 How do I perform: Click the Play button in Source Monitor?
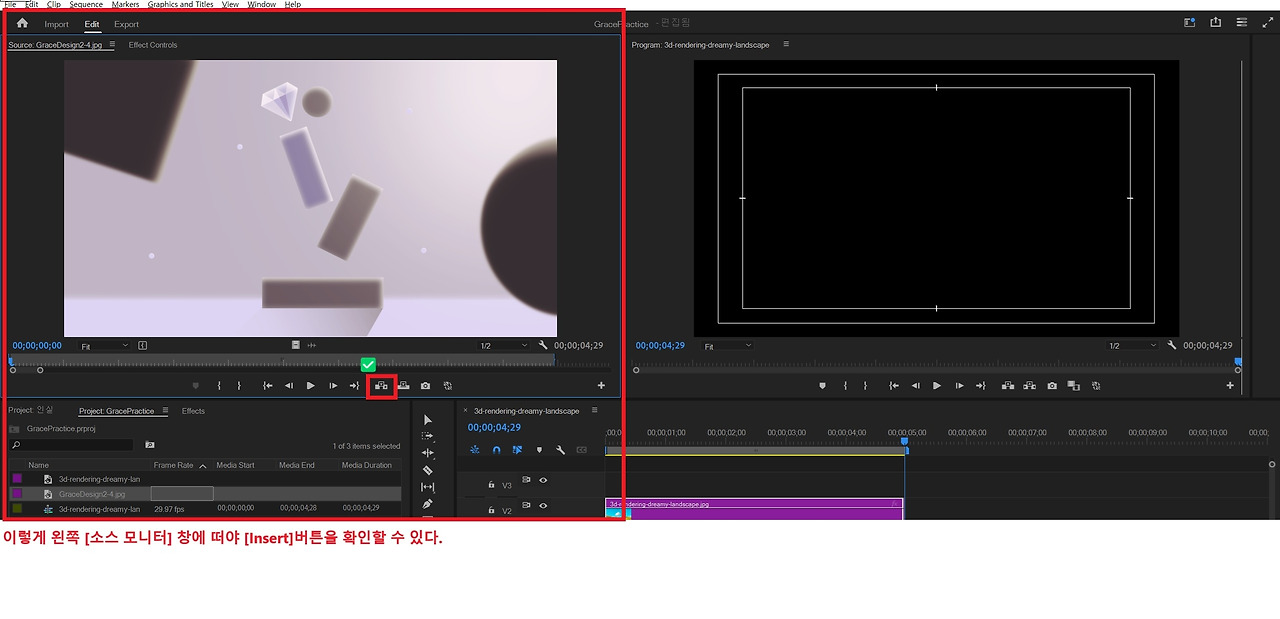[310, 385]
